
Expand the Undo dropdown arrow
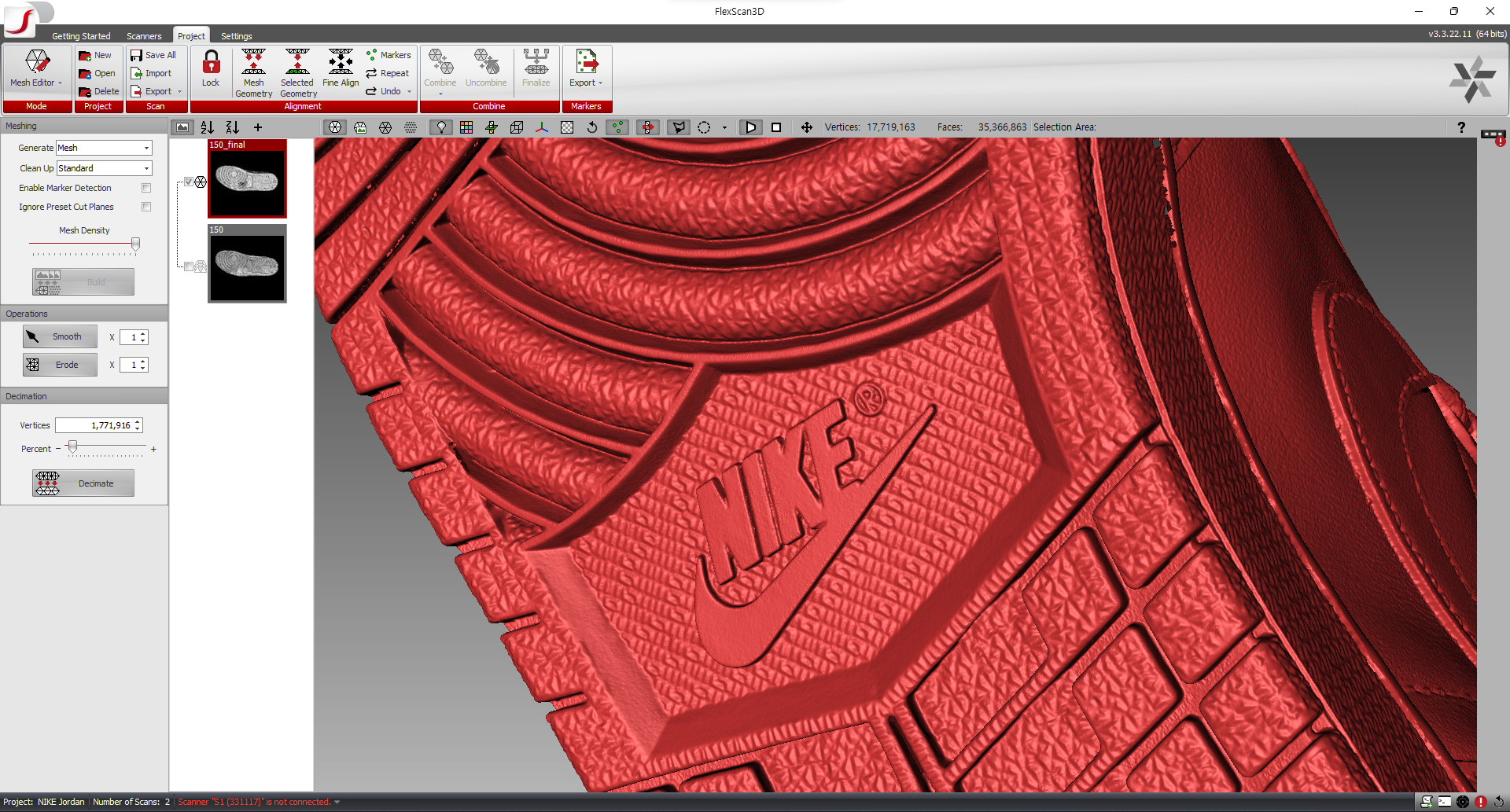409,92
